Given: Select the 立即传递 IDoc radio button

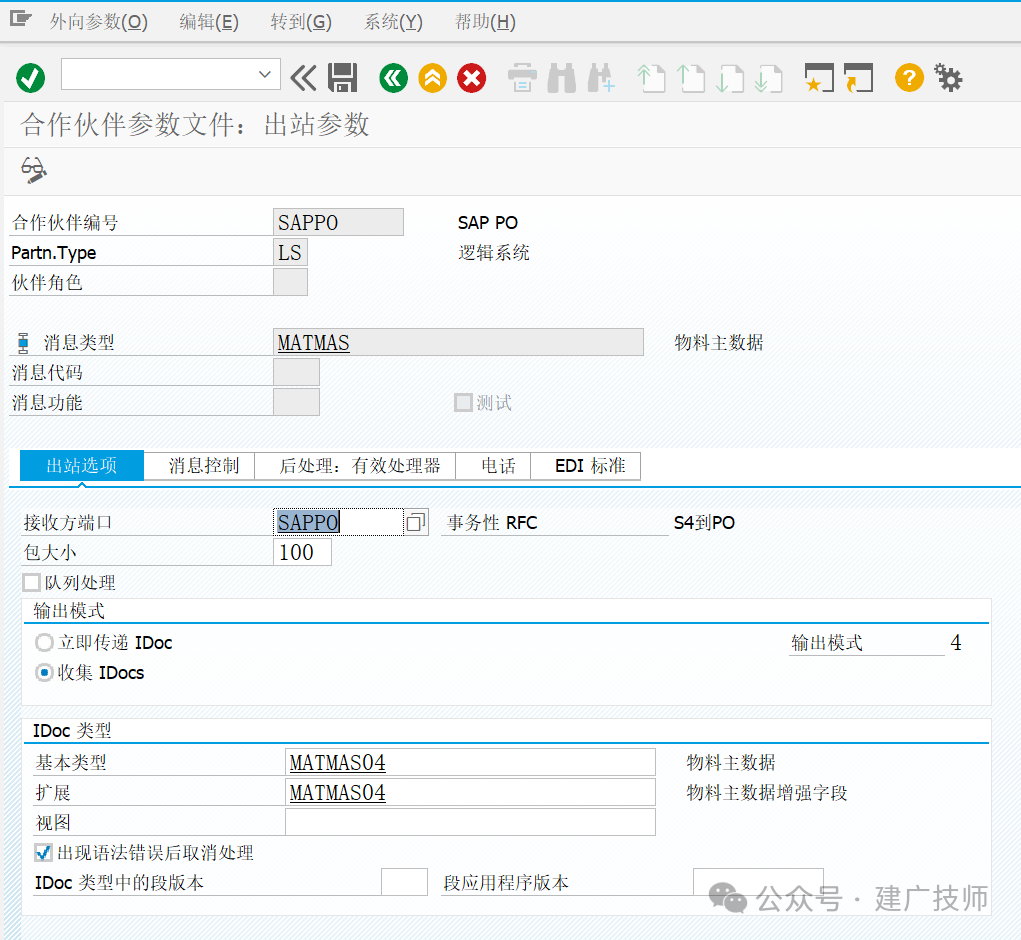Looking at the screenshot, I should click(x=44, y=643).
